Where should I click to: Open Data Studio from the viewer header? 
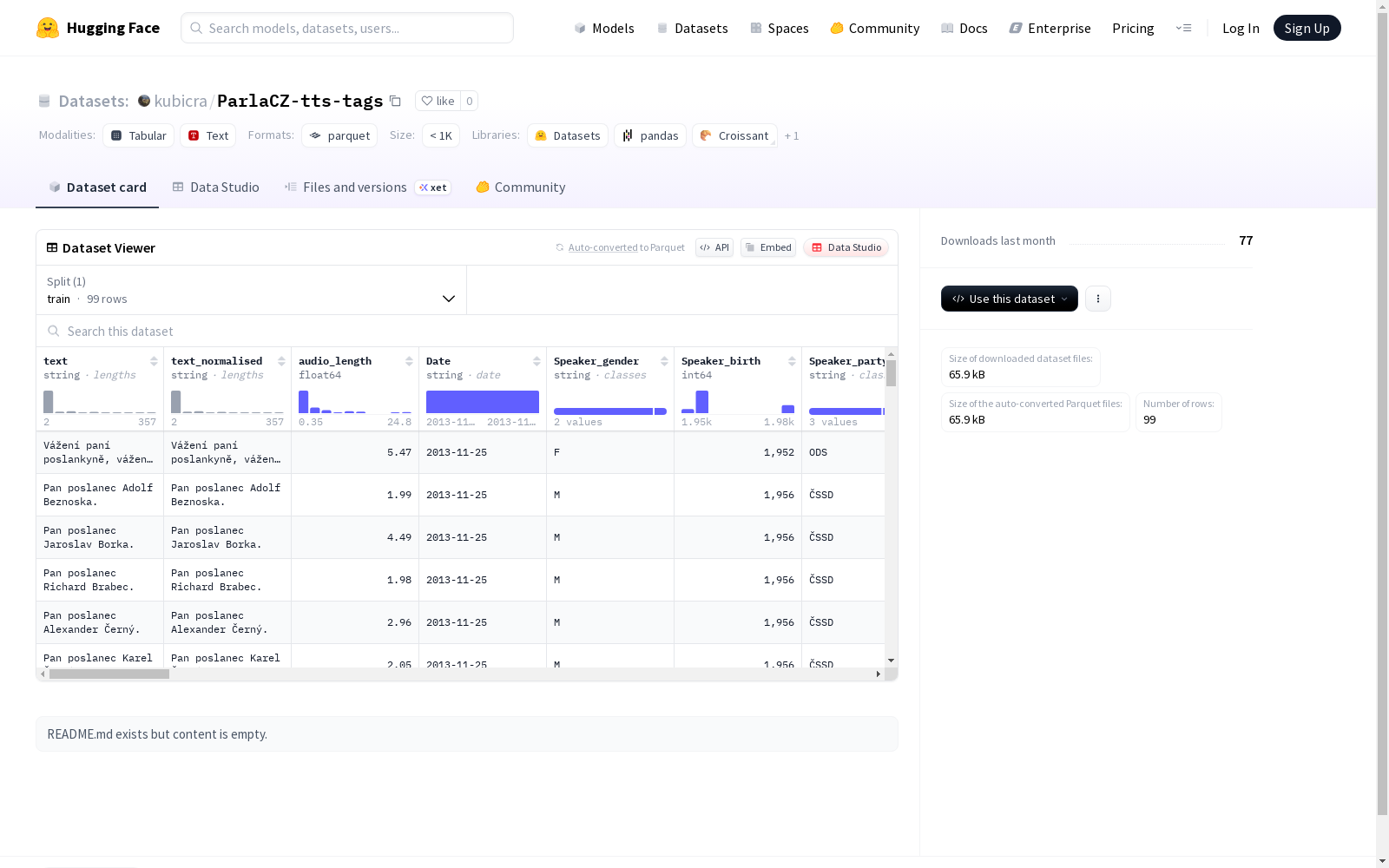846,247
